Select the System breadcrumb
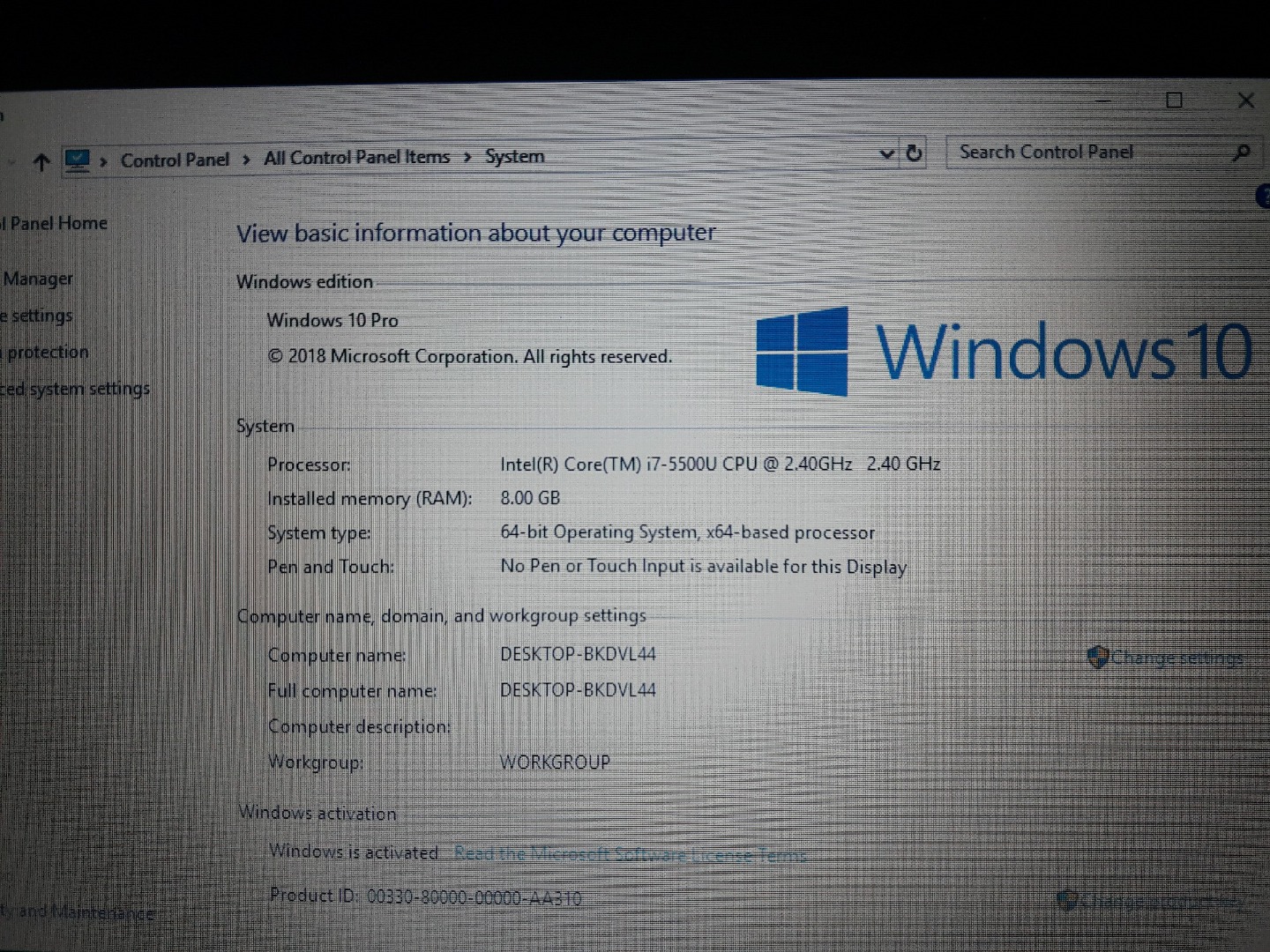This screenshot has height=952, width=1270. coord(515,156)
